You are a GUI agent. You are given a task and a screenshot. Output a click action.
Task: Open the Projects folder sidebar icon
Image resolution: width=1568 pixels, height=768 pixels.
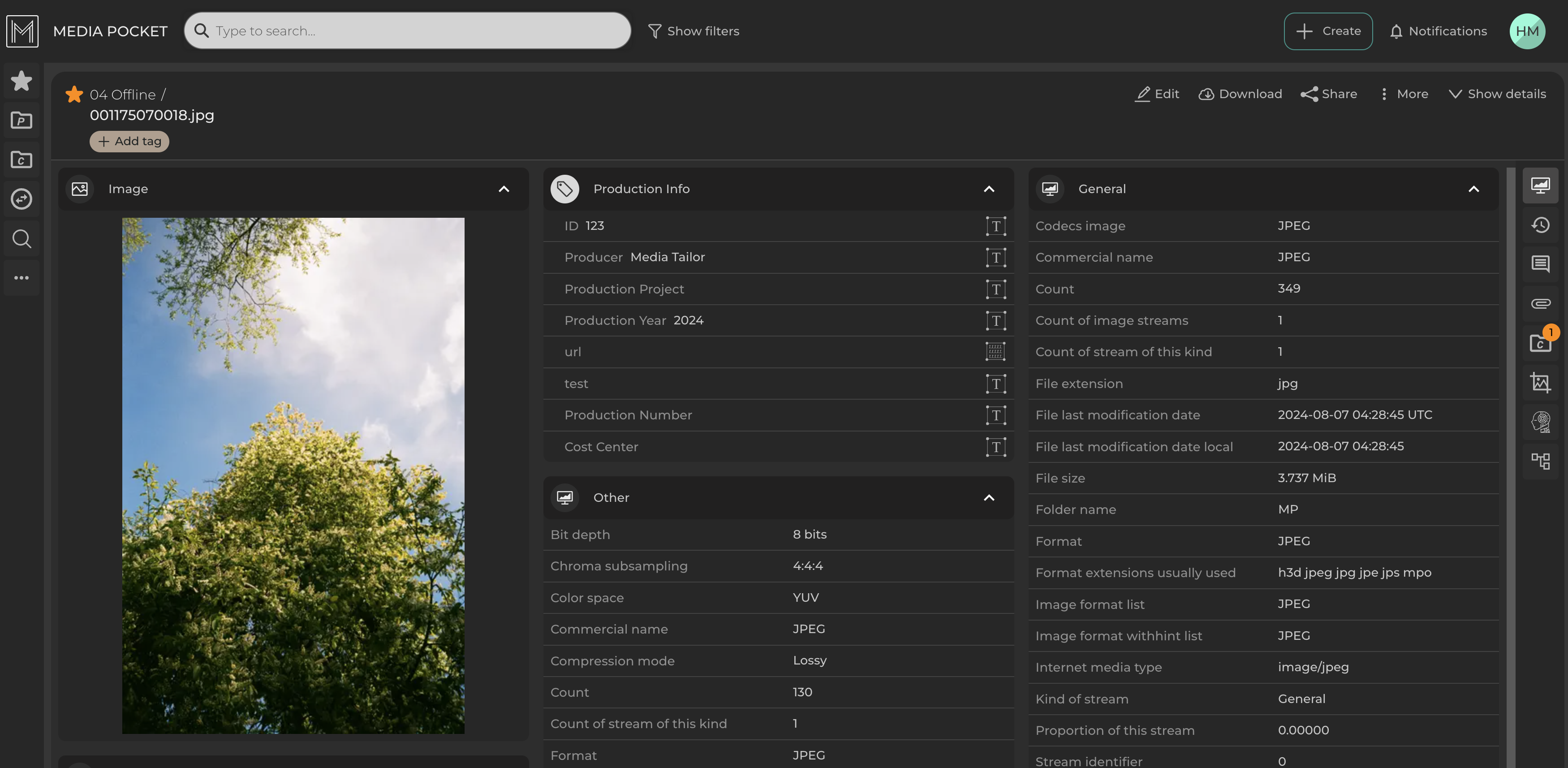[22, 120]
